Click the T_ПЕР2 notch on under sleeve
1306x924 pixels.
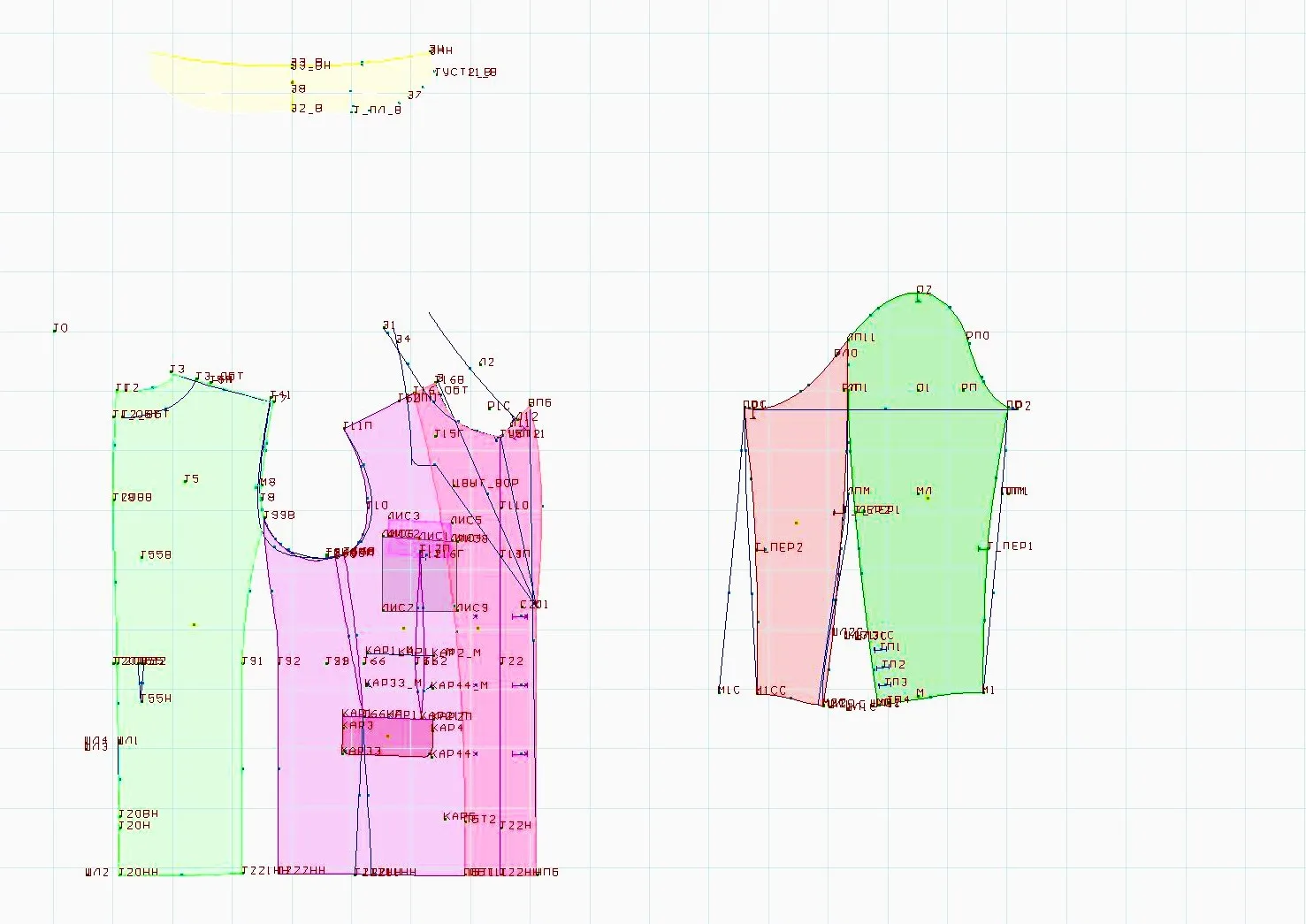[760, 548]
